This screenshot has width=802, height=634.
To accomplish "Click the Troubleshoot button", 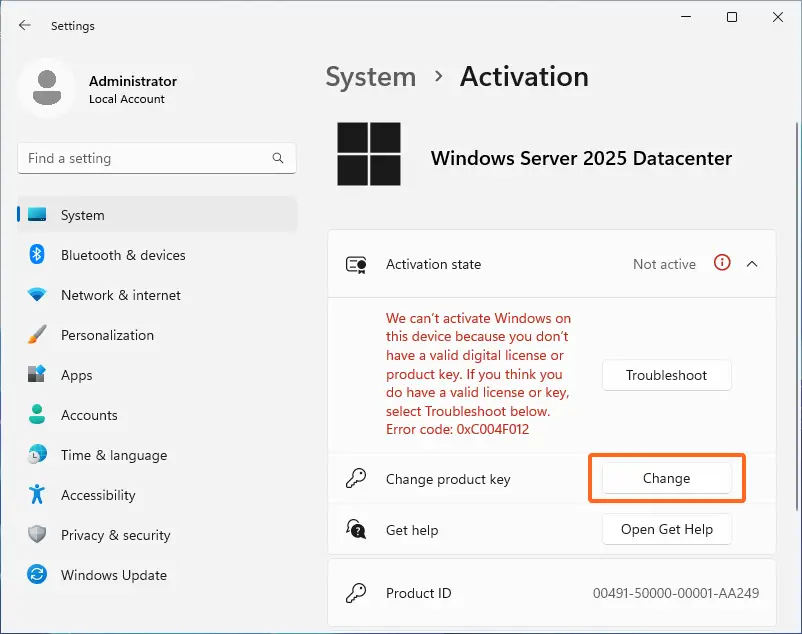I will pyautogui.click(x=666, y=375).
